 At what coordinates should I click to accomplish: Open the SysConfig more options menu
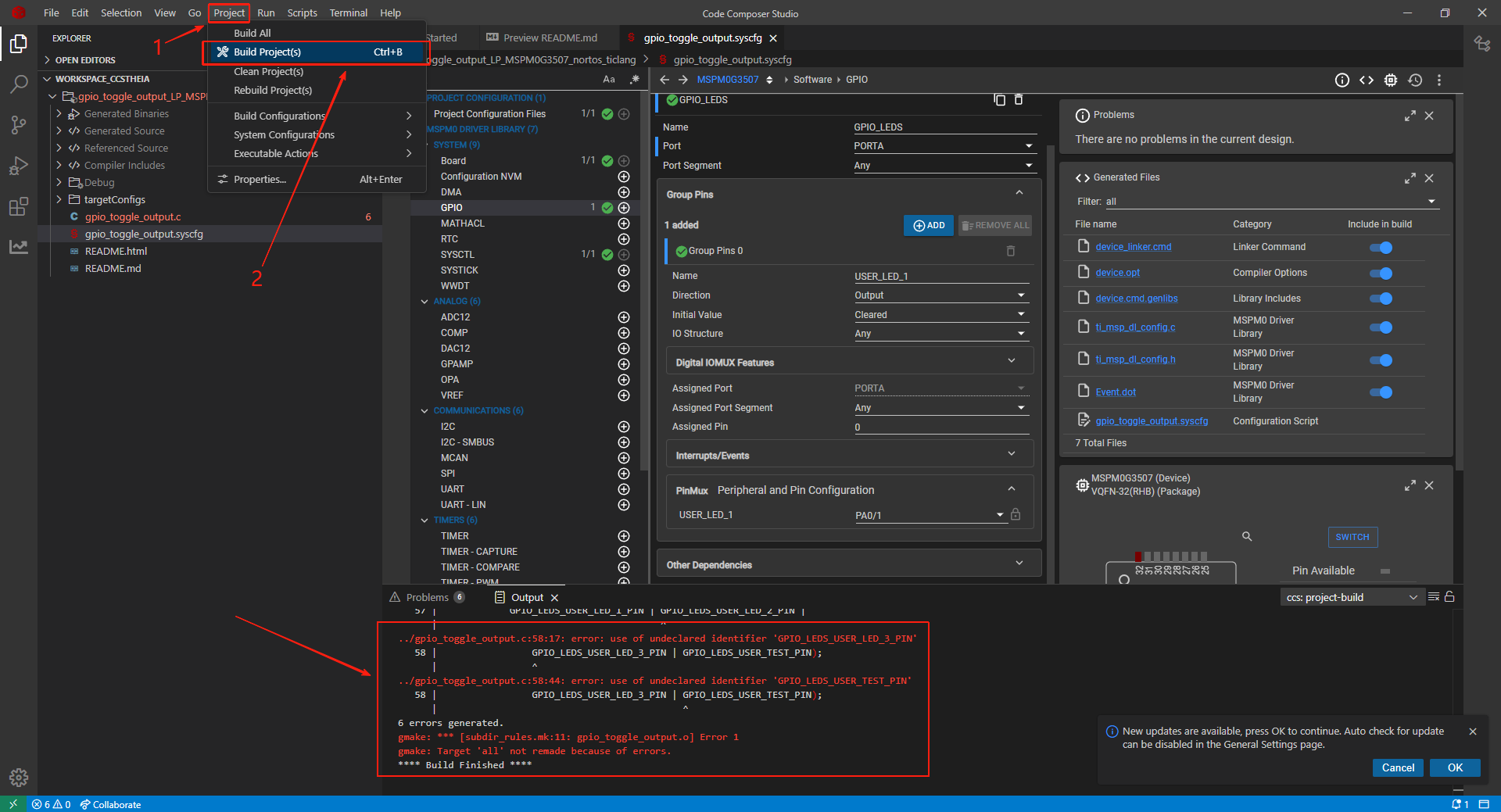pyautogui.click(x=1439, y=80)
